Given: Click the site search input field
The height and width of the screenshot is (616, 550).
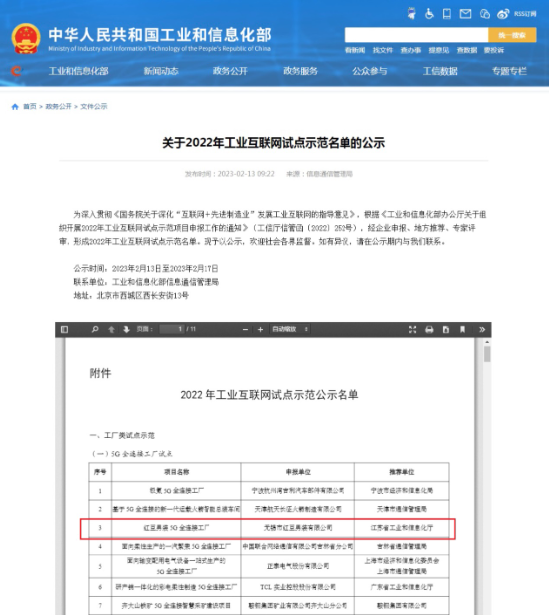Looking at the screenshot, I should click(x=416, y=35).
